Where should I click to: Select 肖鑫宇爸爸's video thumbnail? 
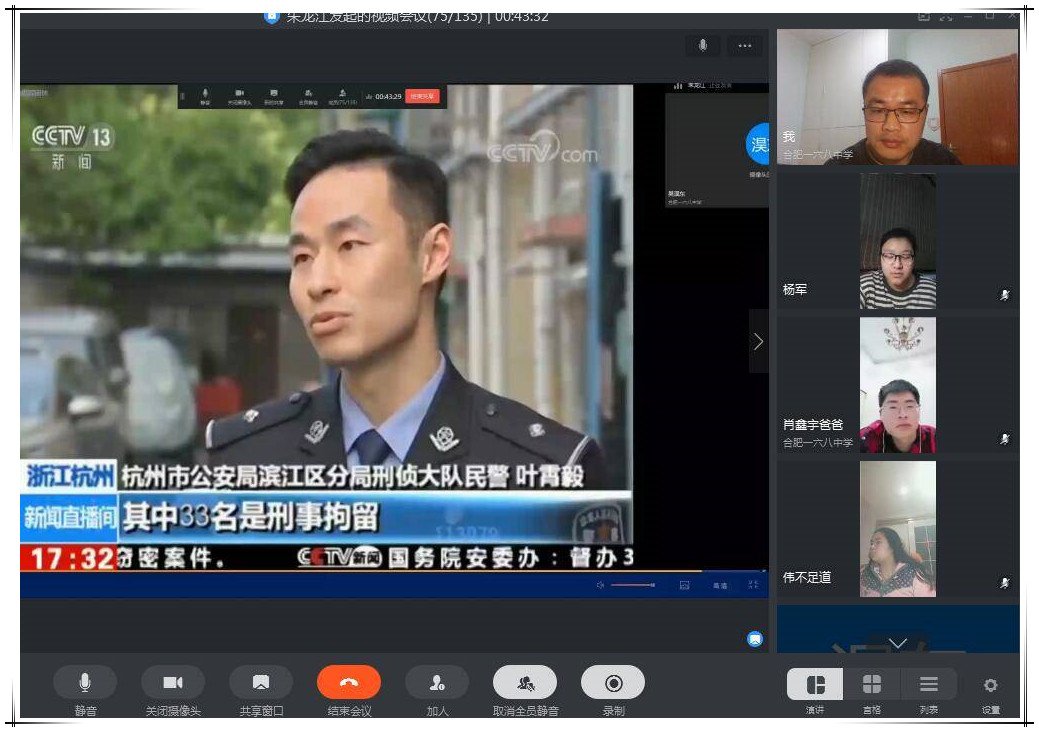pyautogui.click(x=897, y=384)
